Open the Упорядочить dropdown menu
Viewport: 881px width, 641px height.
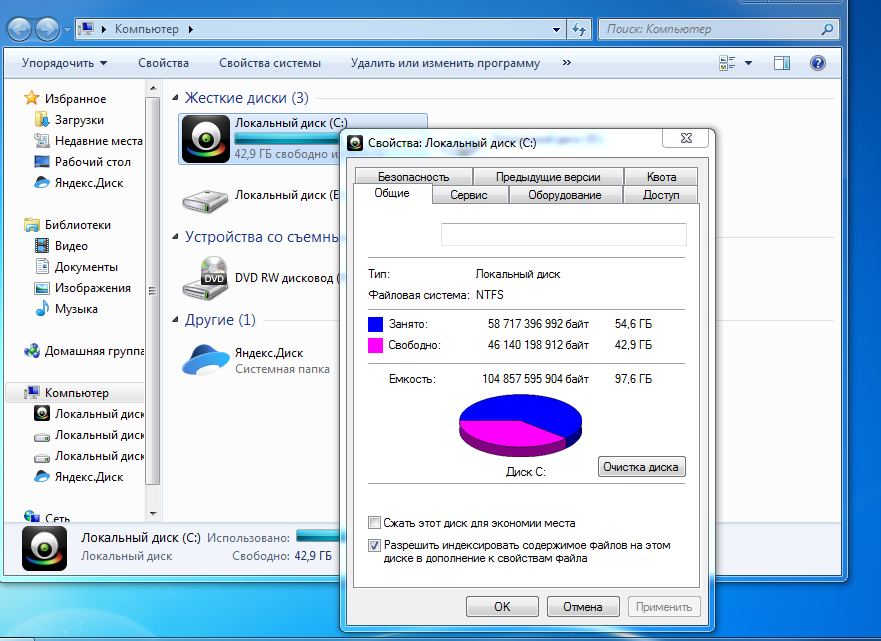point(64,63)
